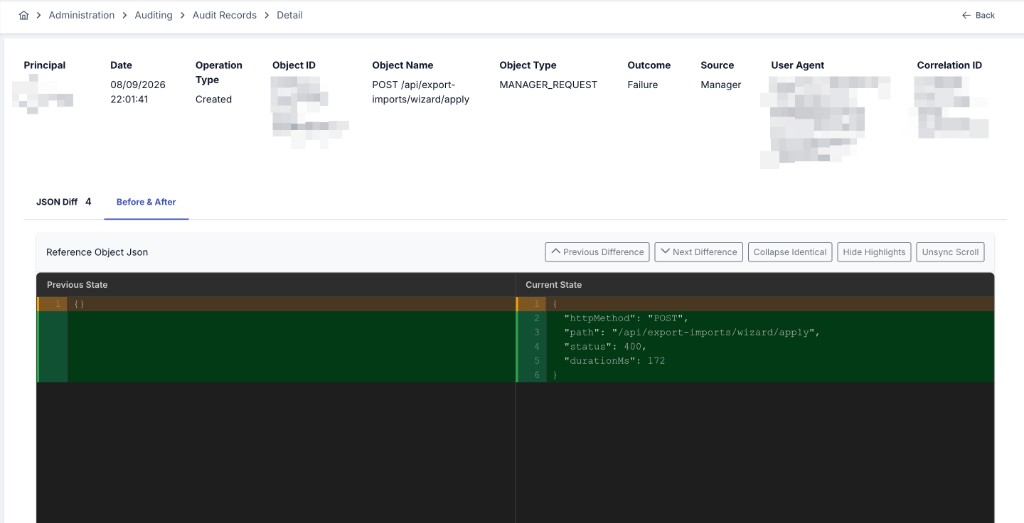The image size is (1024, 523).
Task: Click the Operation Type value Created
Action: pos(214,99)
